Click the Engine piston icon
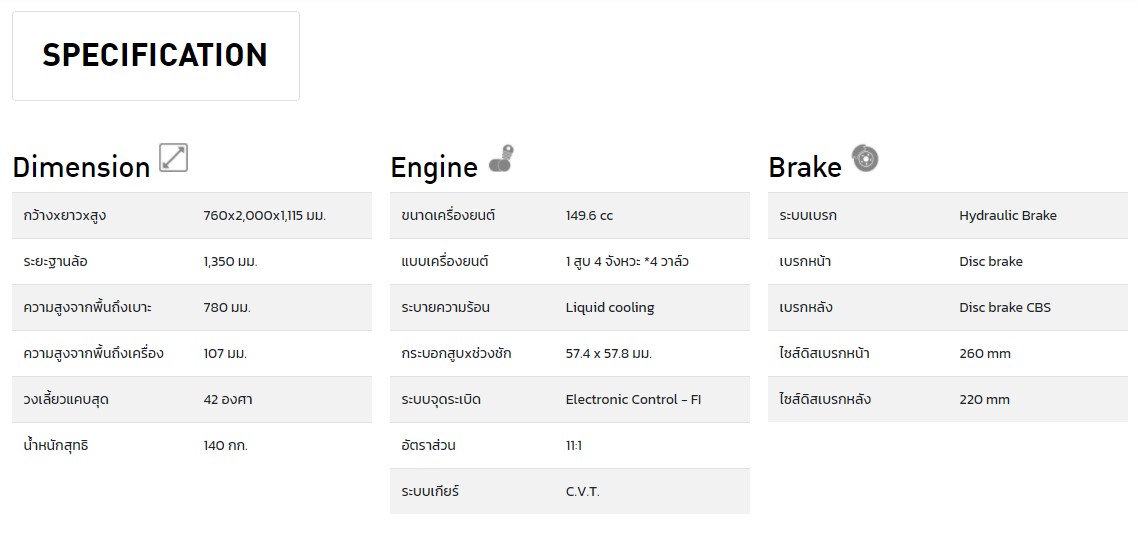This screenshot has height=554, width=1141. [501, 160]
